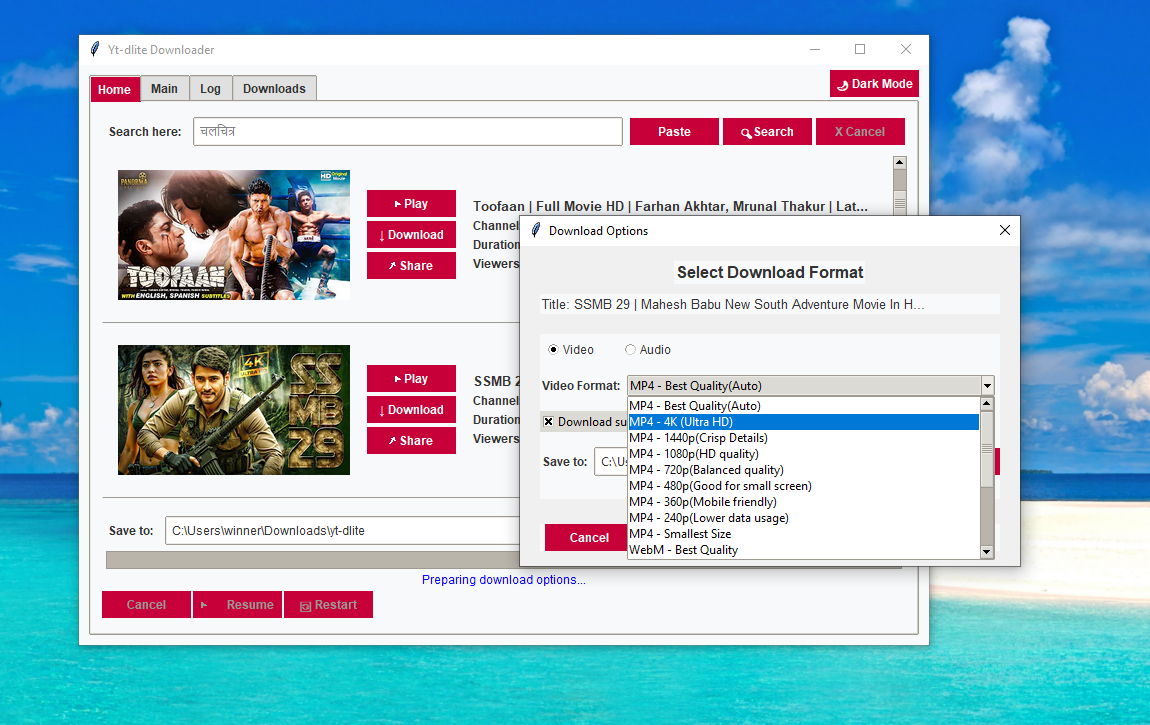Play the Toofaan movie video

[411, 204]
